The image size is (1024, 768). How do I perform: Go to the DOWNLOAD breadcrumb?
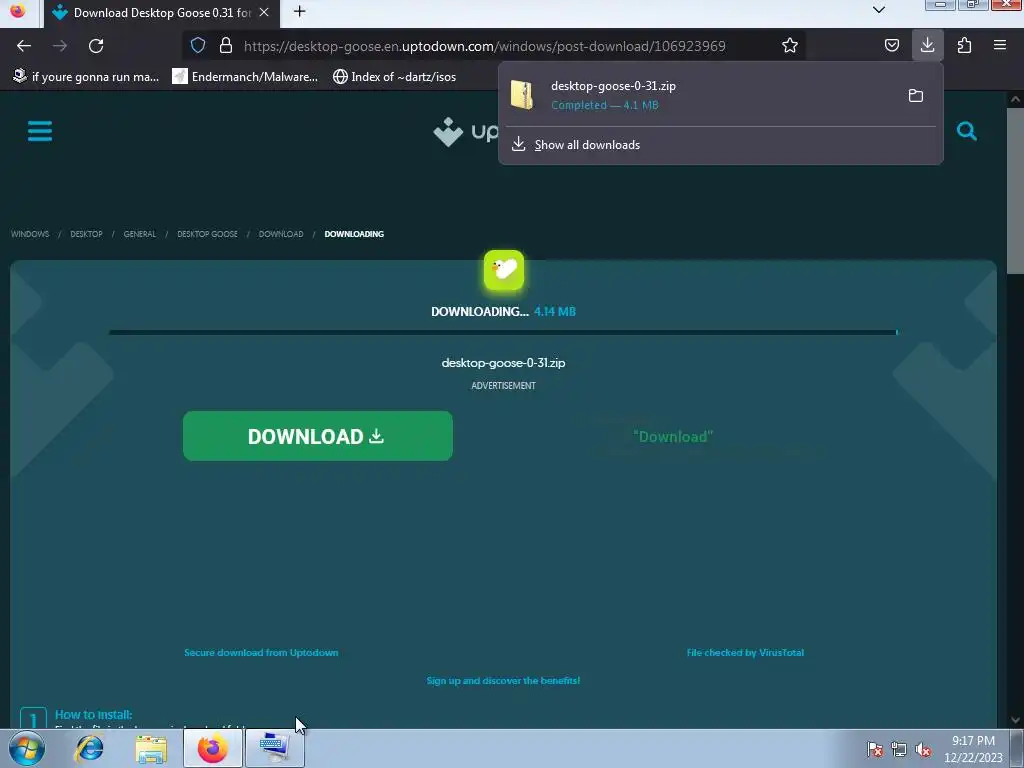[281, 234]
